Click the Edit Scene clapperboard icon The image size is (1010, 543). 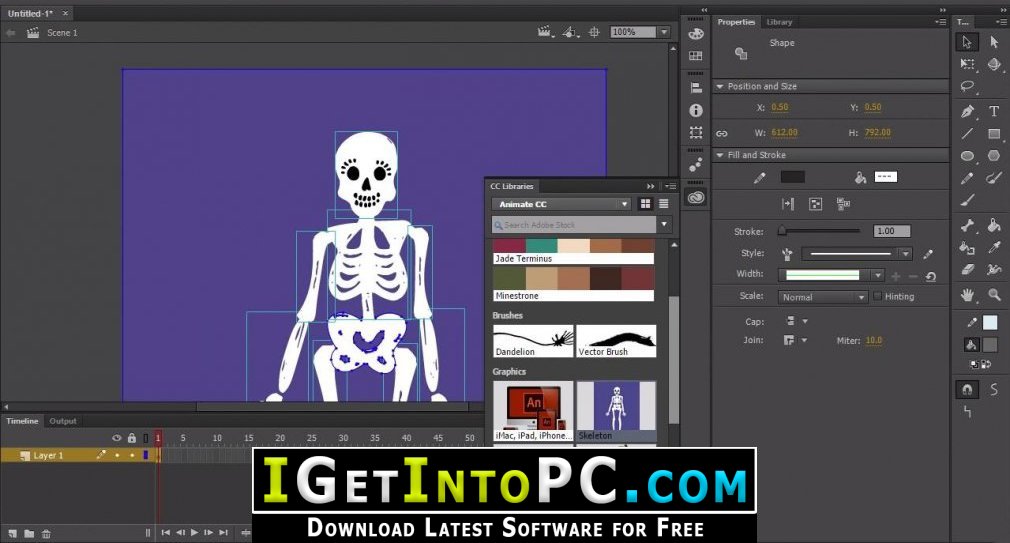(545, 32)
